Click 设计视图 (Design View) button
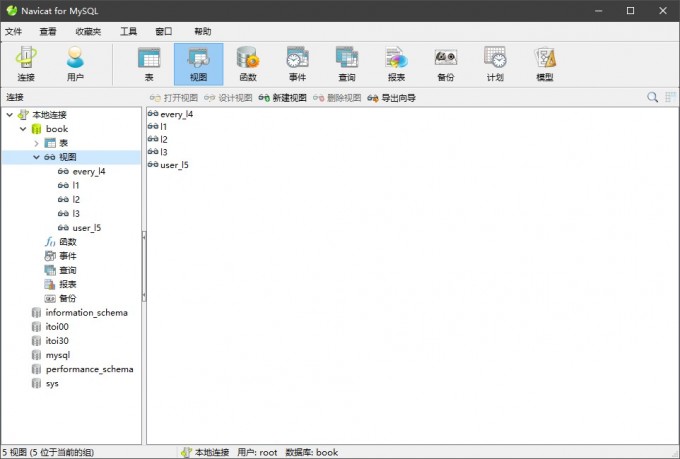Viewport: 680px width, 459px height. 228,98
